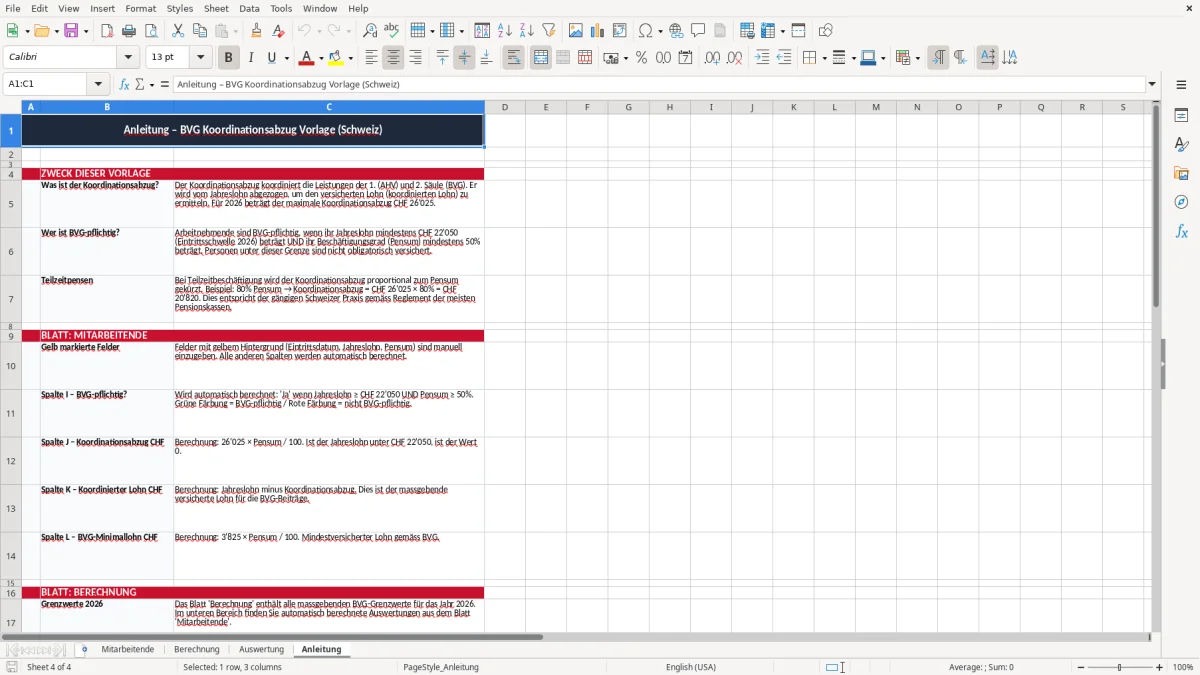This screenshot has width=1200, height=675.
Task: Open the Sheet menu
Action: (216, 8)
